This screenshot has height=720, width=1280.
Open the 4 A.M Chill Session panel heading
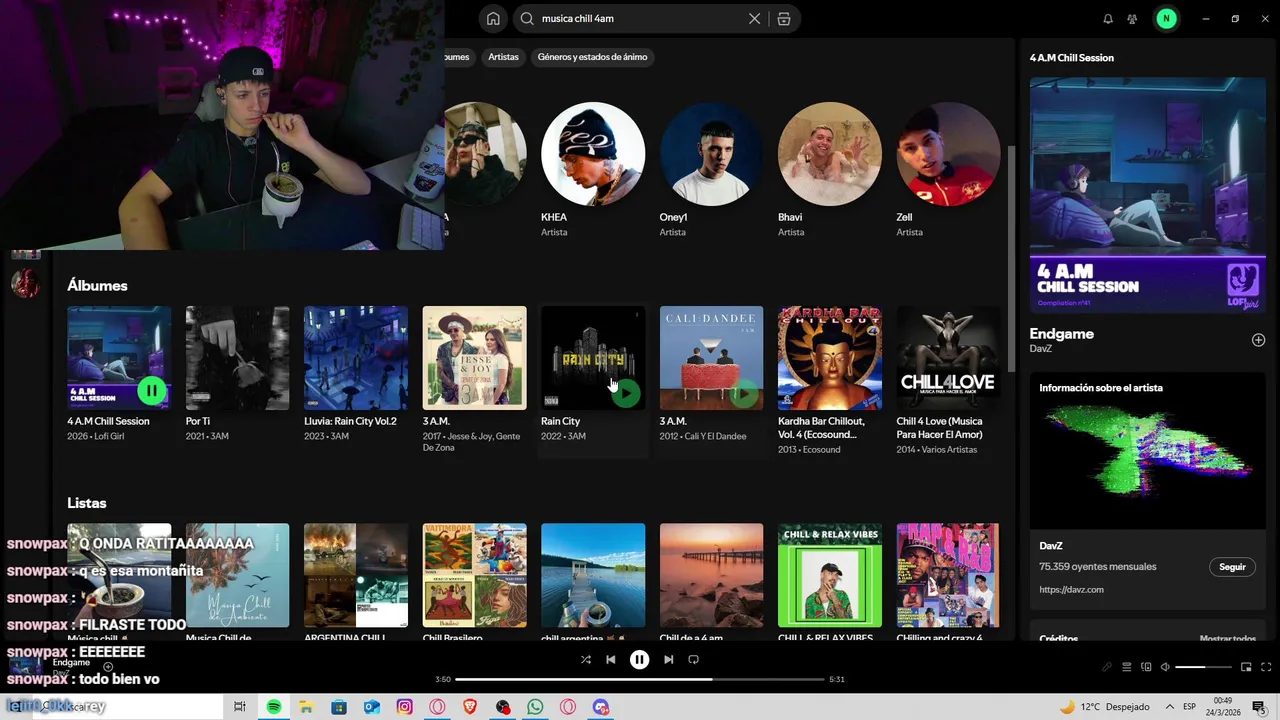pos(1071,58)
